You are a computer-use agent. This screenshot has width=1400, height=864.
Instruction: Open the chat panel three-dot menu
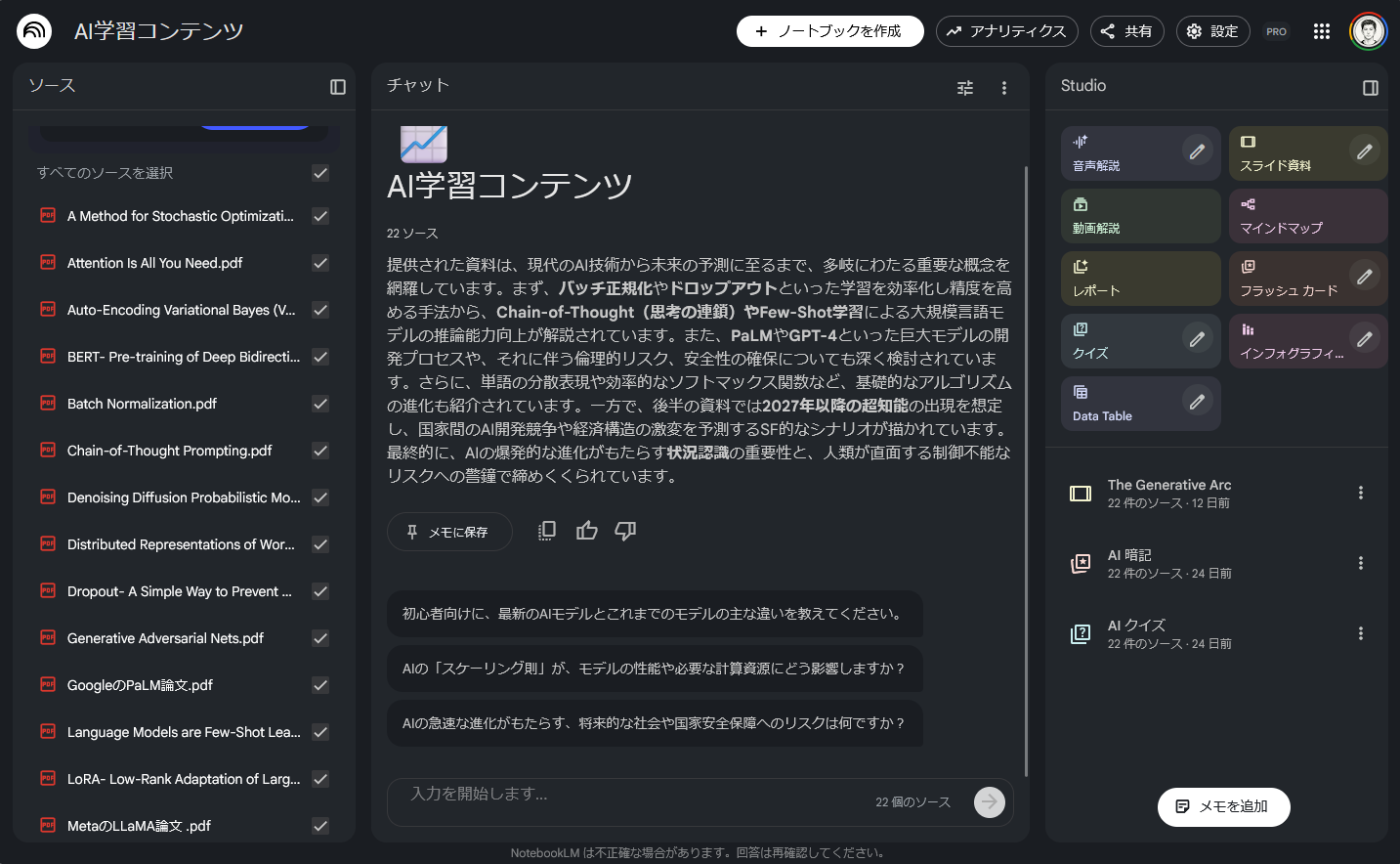tap(1003, 87)
